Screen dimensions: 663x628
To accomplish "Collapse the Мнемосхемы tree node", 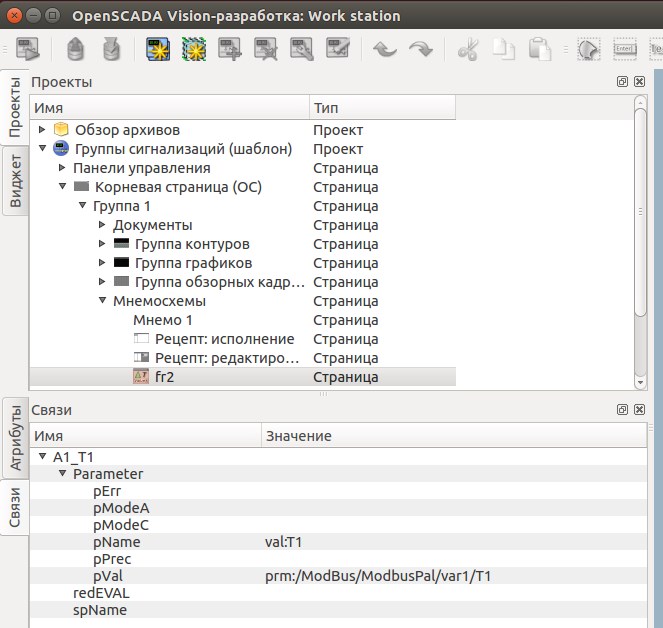I will pos(102,301).
